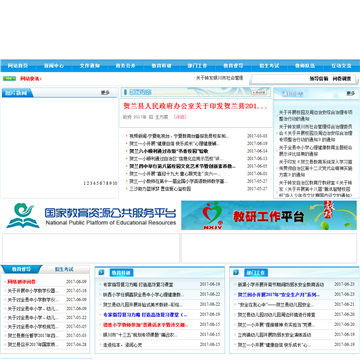Select slide number 10 in picture news
The height and width of the screenshot is (360, 360).
114,183
